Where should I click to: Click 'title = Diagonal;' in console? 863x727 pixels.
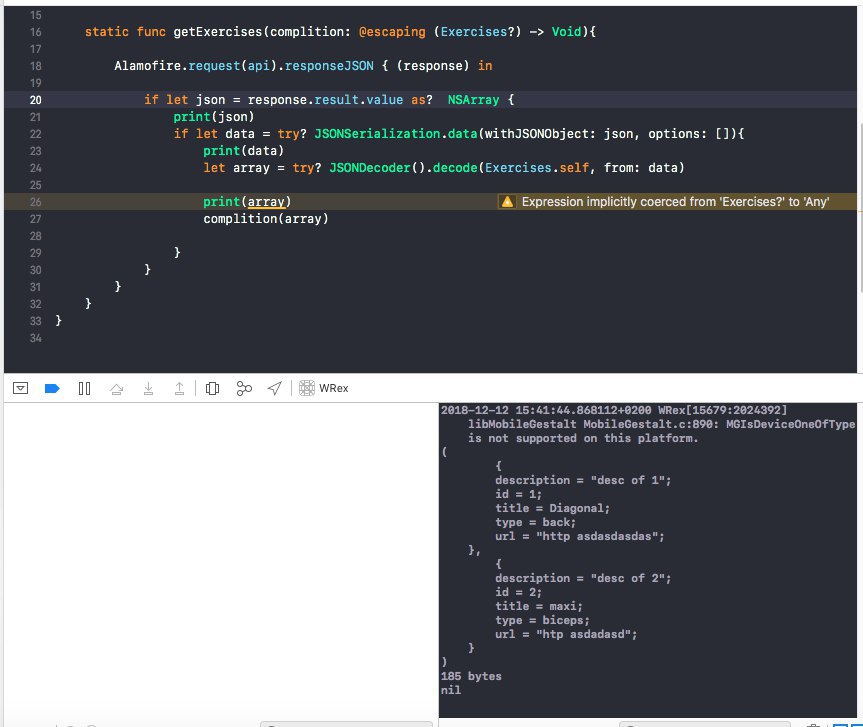click(552, 509)
